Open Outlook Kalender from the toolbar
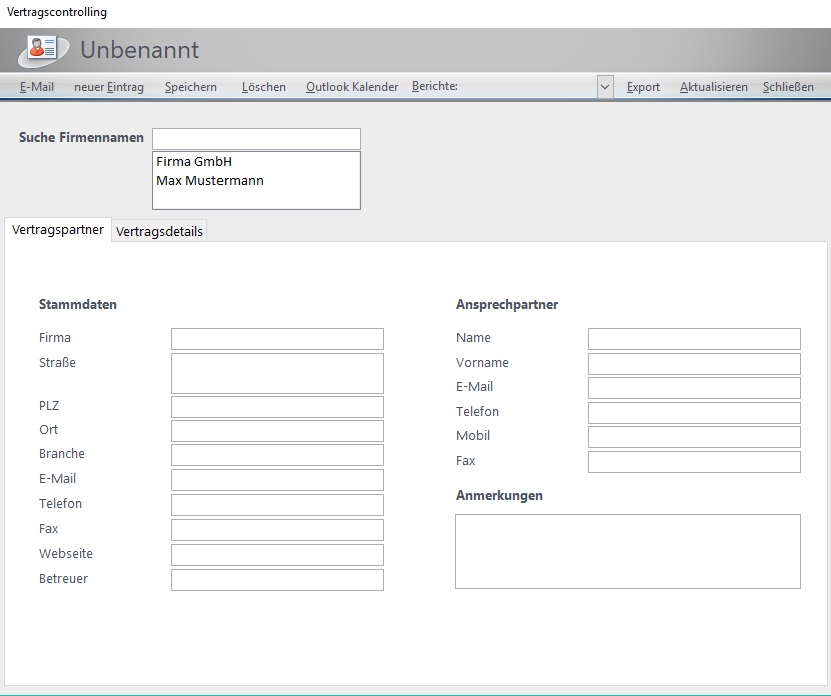 point(352,87)
